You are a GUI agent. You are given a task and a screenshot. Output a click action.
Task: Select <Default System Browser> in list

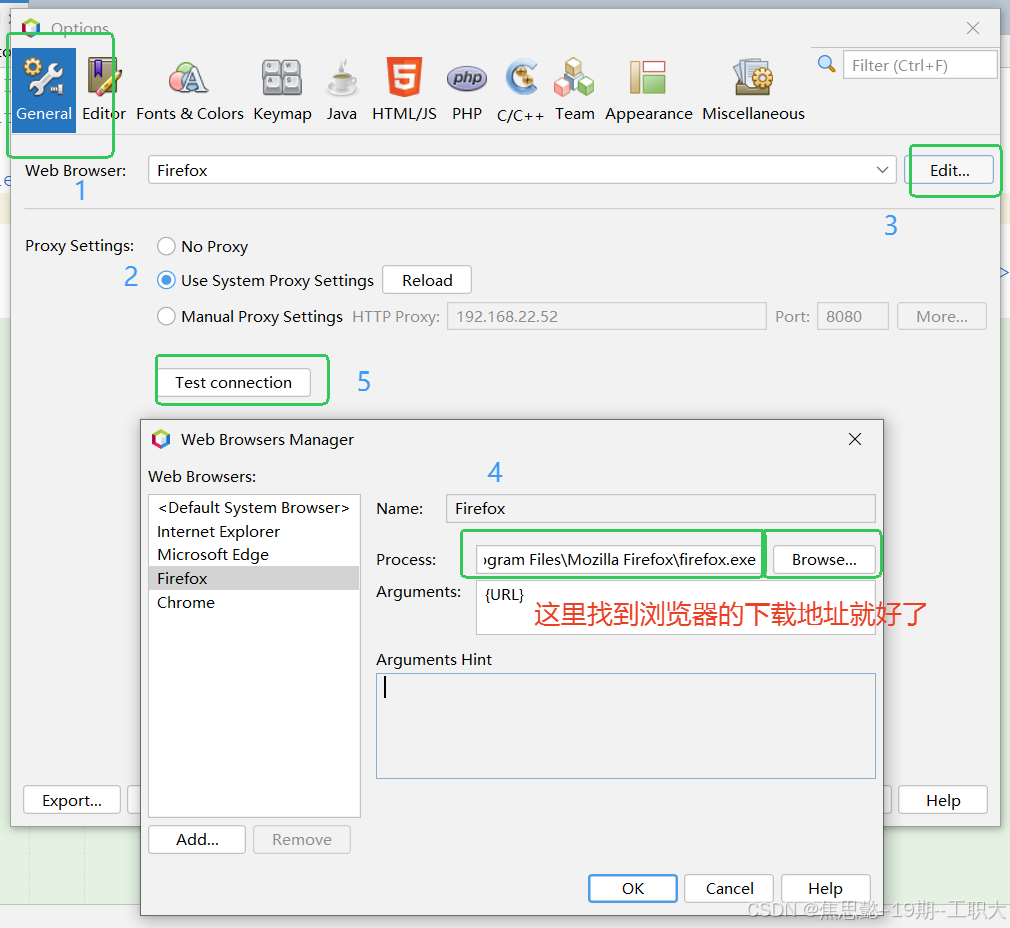(254, 507)
